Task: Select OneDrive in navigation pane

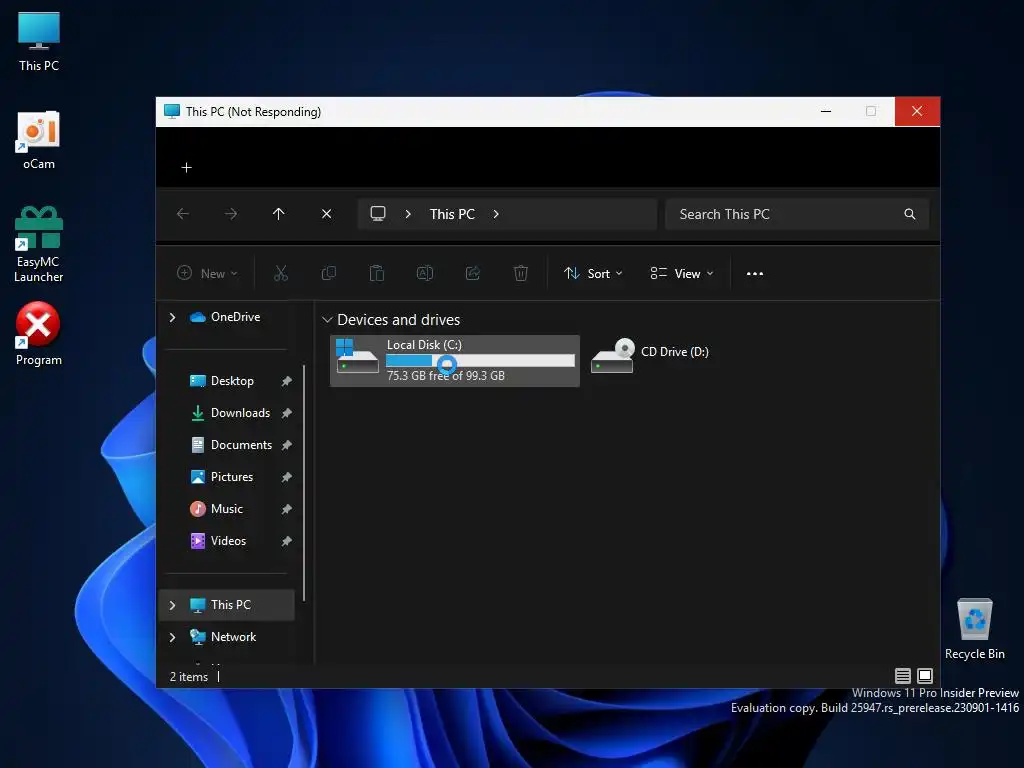Action: coord(226,317)
